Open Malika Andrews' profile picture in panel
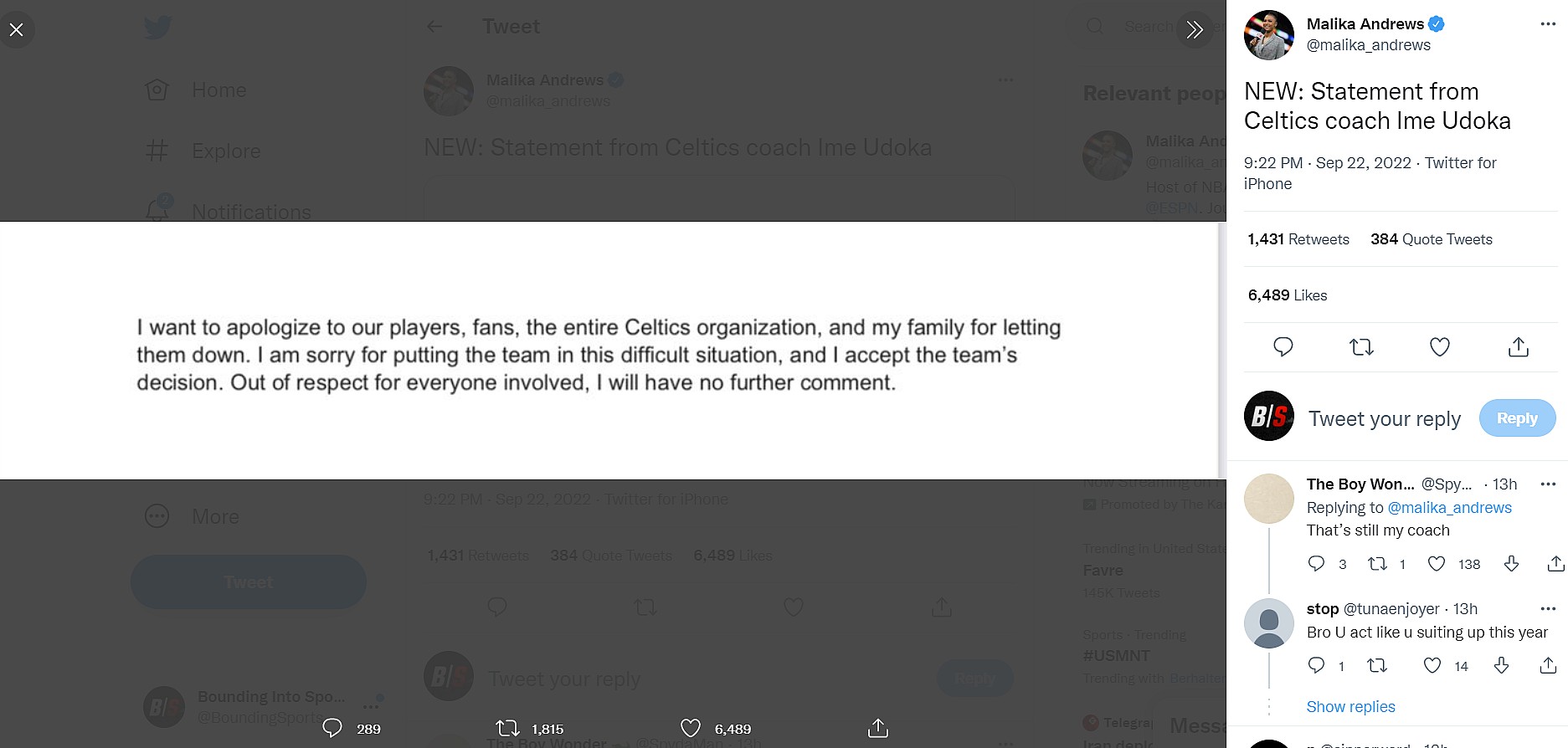This screenshot has height=748, width=1568. (1268, 35)
